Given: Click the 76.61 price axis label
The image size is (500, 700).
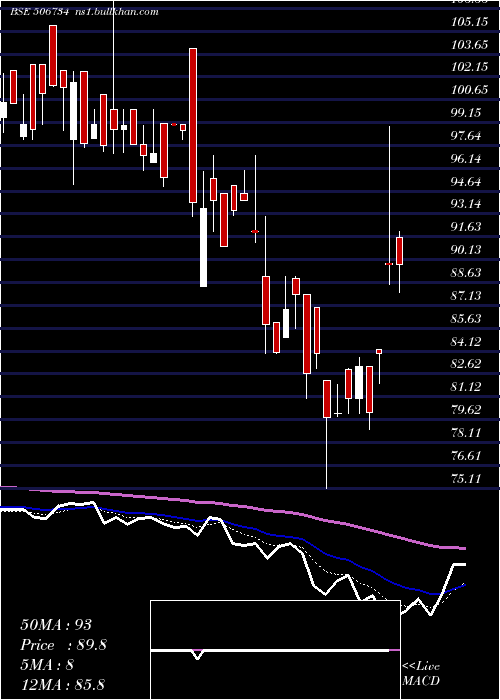Looking at the screenshot, I should point(467,455).
